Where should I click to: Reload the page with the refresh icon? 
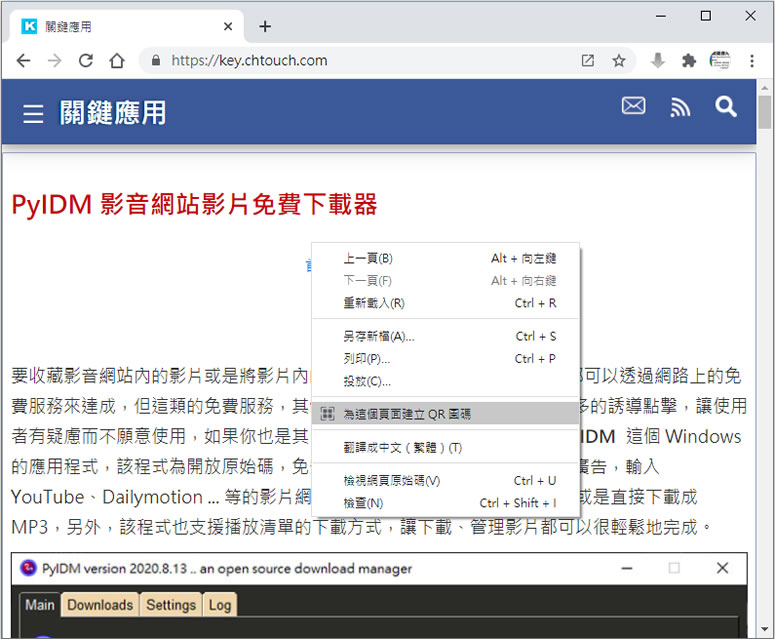point(86,61)
